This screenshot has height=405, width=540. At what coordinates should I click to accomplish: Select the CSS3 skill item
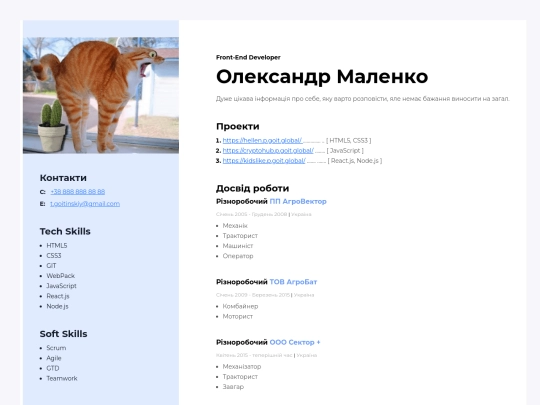pos(54,256)
